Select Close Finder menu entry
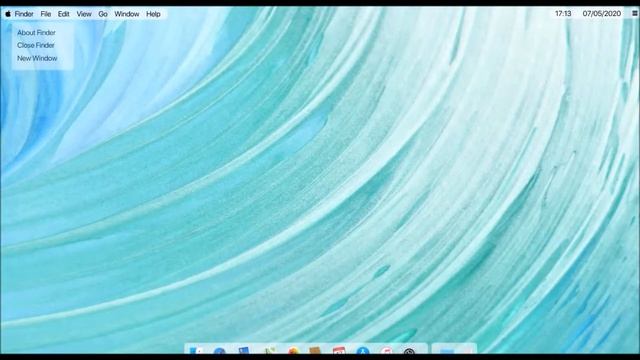The height and width of the screenshot is (360, 640). point(36,45)
